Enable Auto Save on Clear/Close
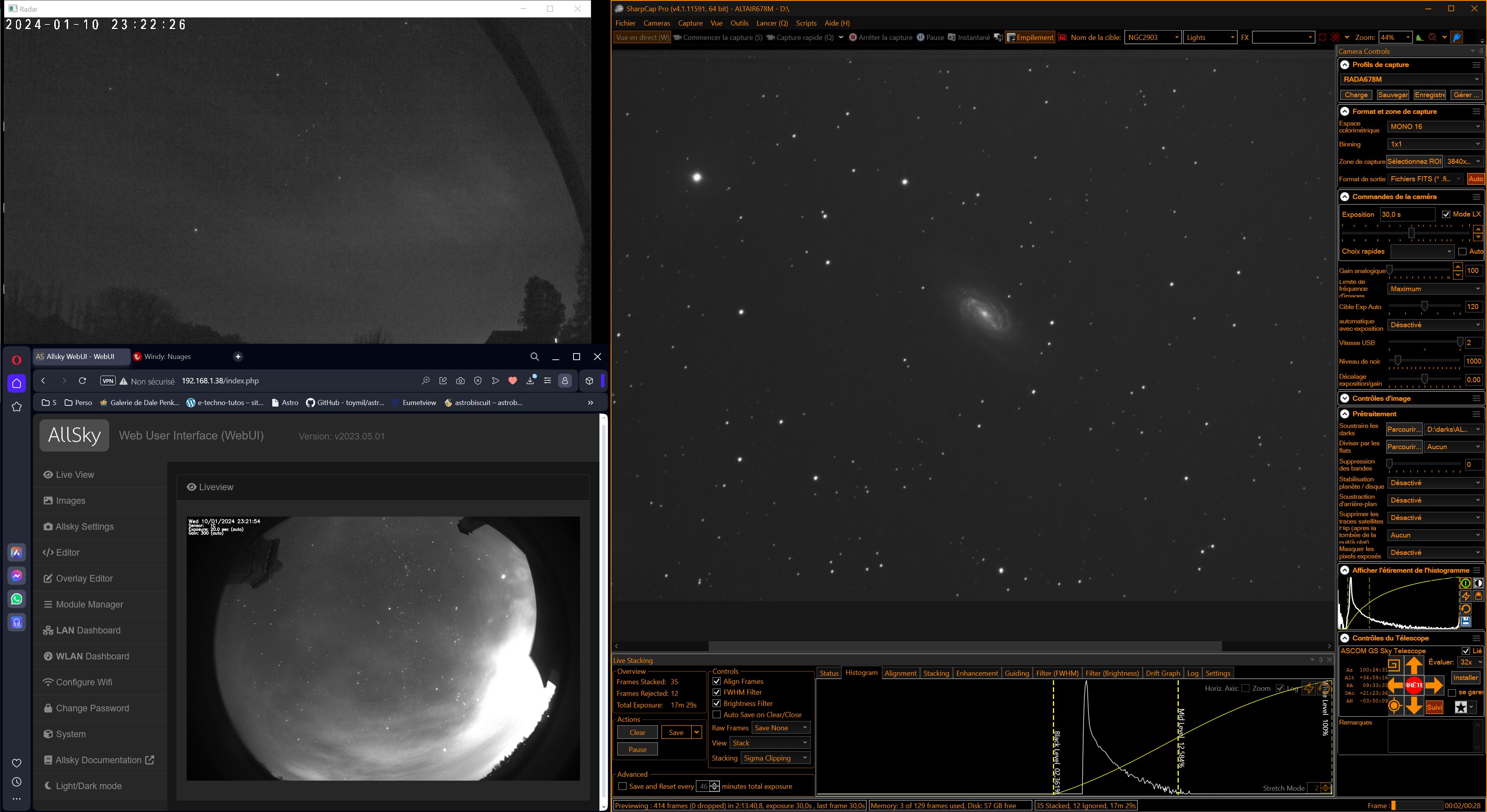The image size is (1487, 812). 717,714
